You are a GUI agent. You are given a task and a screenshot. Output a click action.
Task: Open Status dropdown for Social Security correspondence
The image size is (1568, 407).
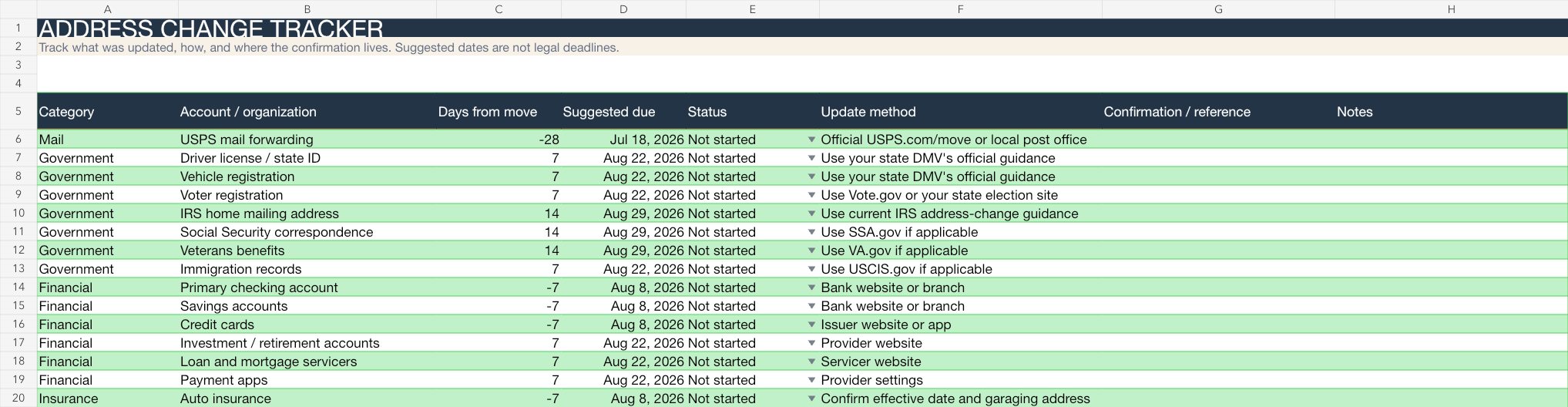click(x=811, y=232)
